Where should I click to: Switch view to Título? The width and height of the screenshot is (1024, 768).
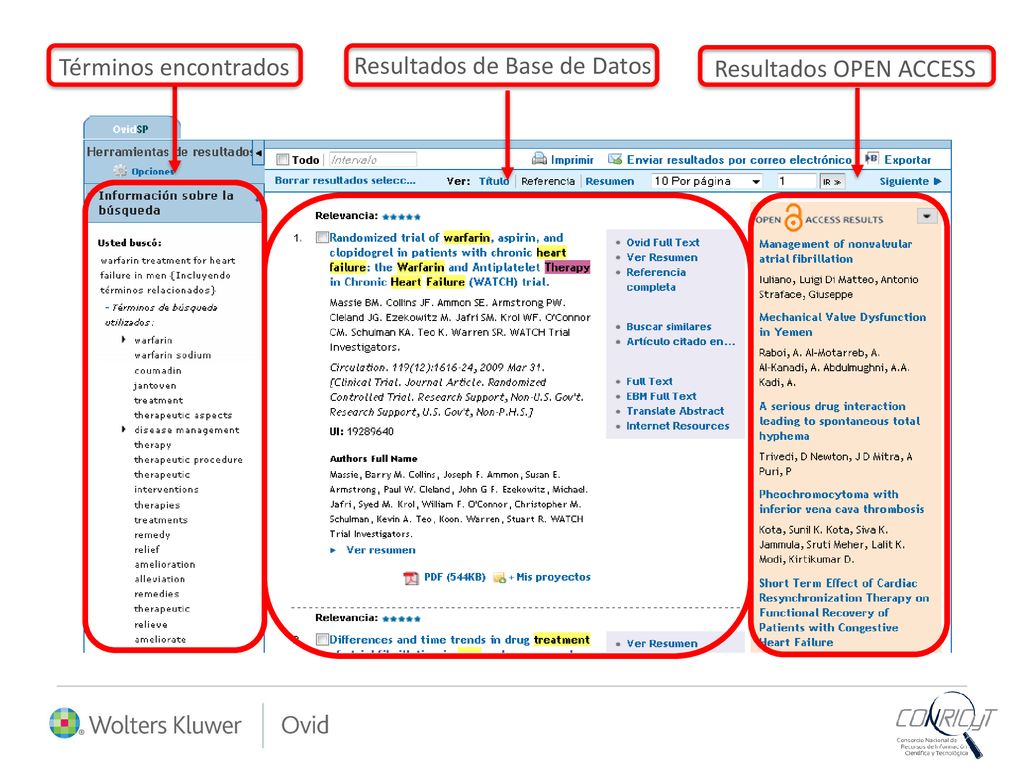pyautogui.click(x=494, y=181)
